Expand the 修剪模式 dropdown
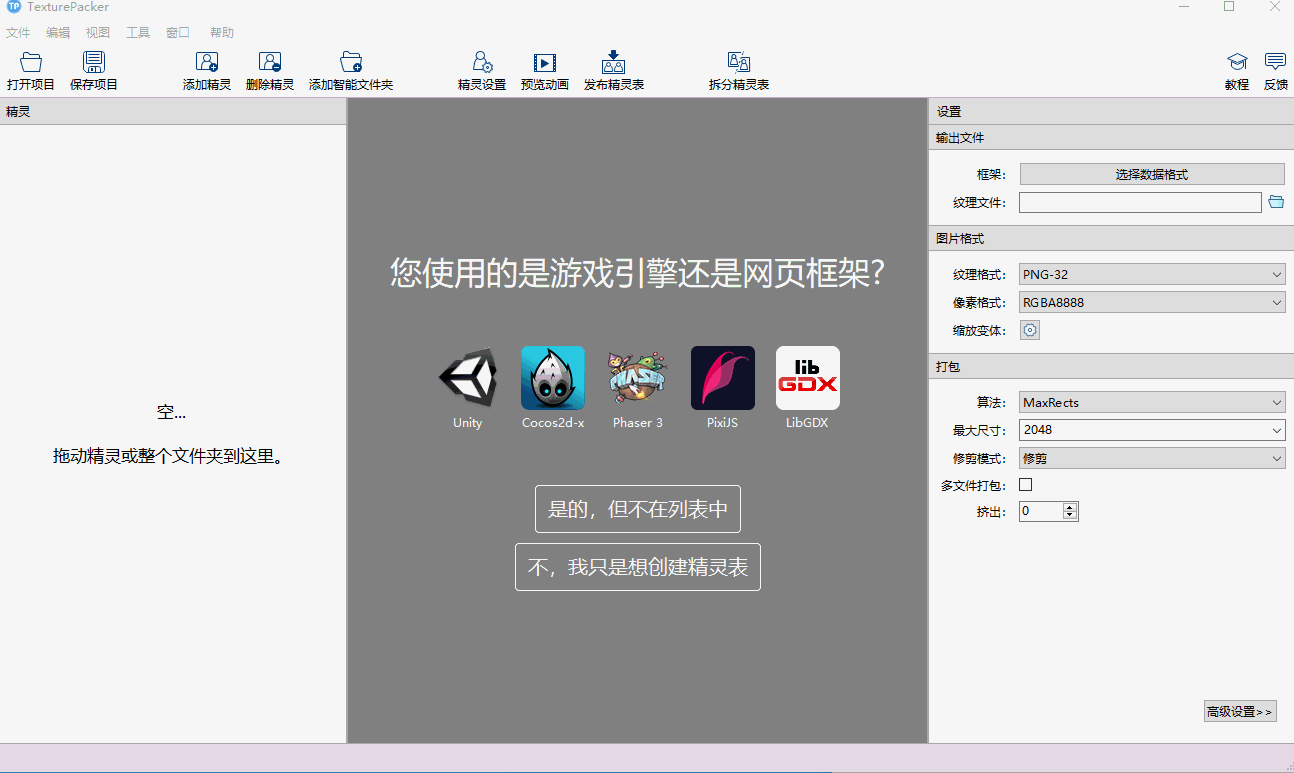This screenshot has height=773, width=1294. (x=1152, y=458)
